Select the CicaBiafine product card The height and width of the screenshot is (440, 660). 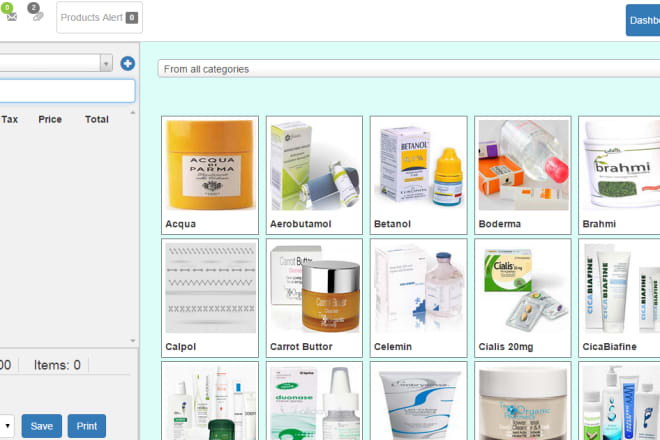[619, 298]
